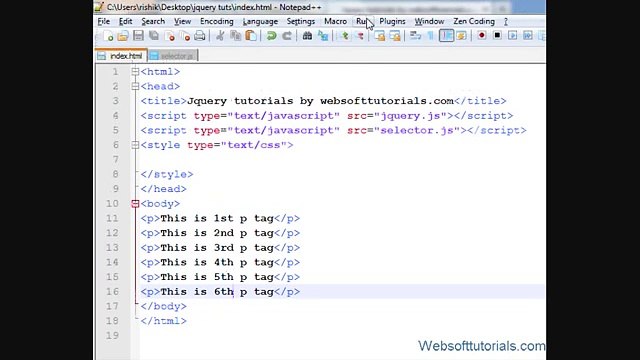This screenshot has height=360, width=640.
Task: Undo the last edit with the green arrow
Action: pyautogui.click(x=271, y=36)
